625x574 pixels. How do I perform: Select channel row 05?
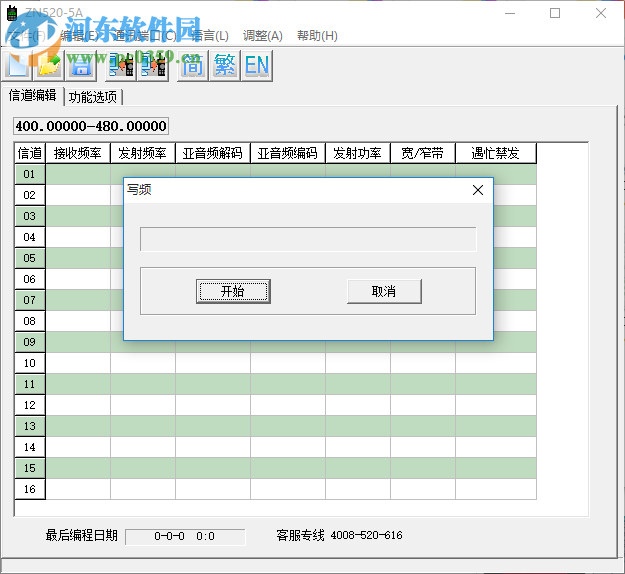tap(30, 258)
